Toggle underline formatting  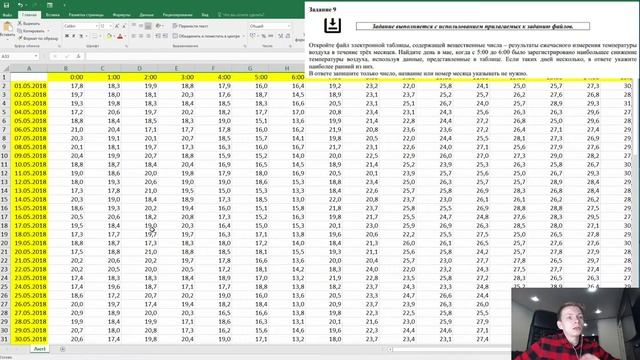(x=81, y=36)
